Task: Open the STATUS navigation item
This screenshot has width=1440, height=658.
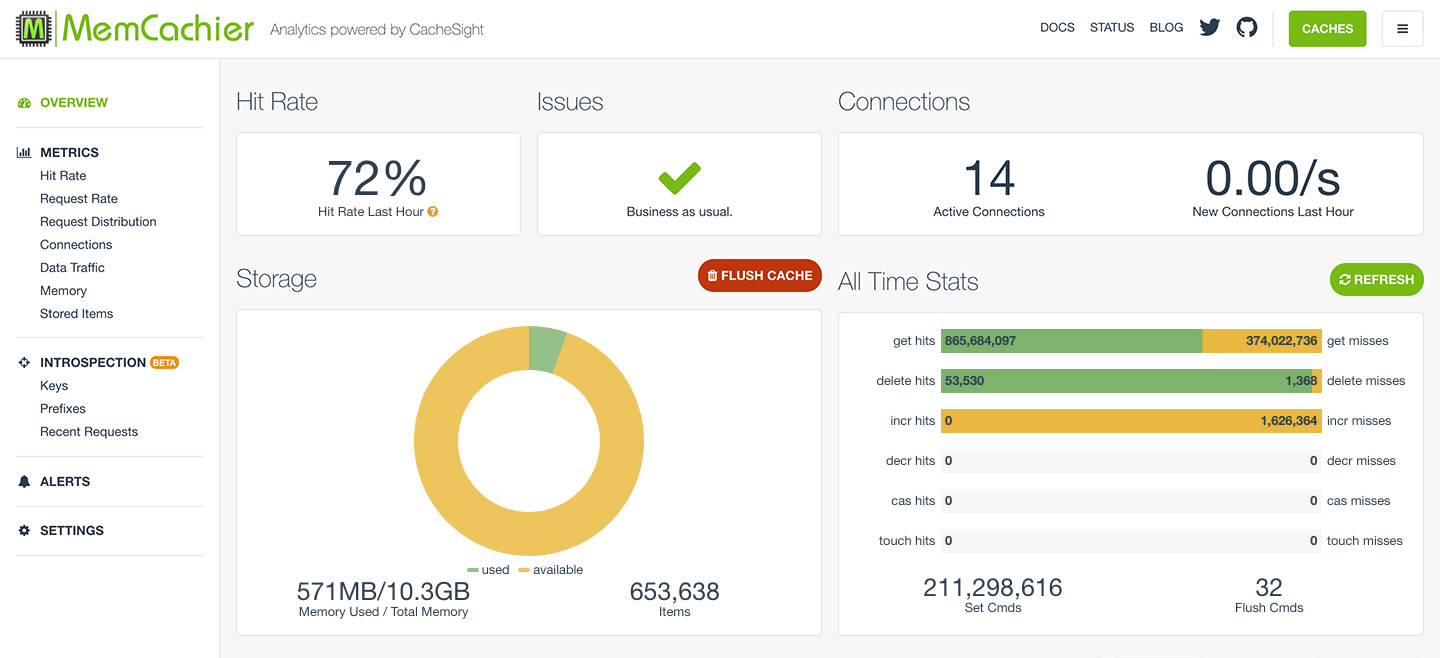Action: pyautogui.click(x=1112, y=27)
